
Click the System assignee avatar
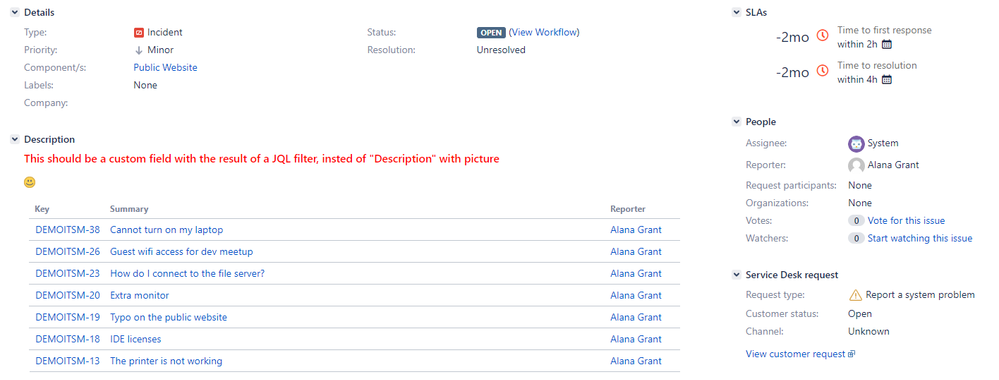856,143
